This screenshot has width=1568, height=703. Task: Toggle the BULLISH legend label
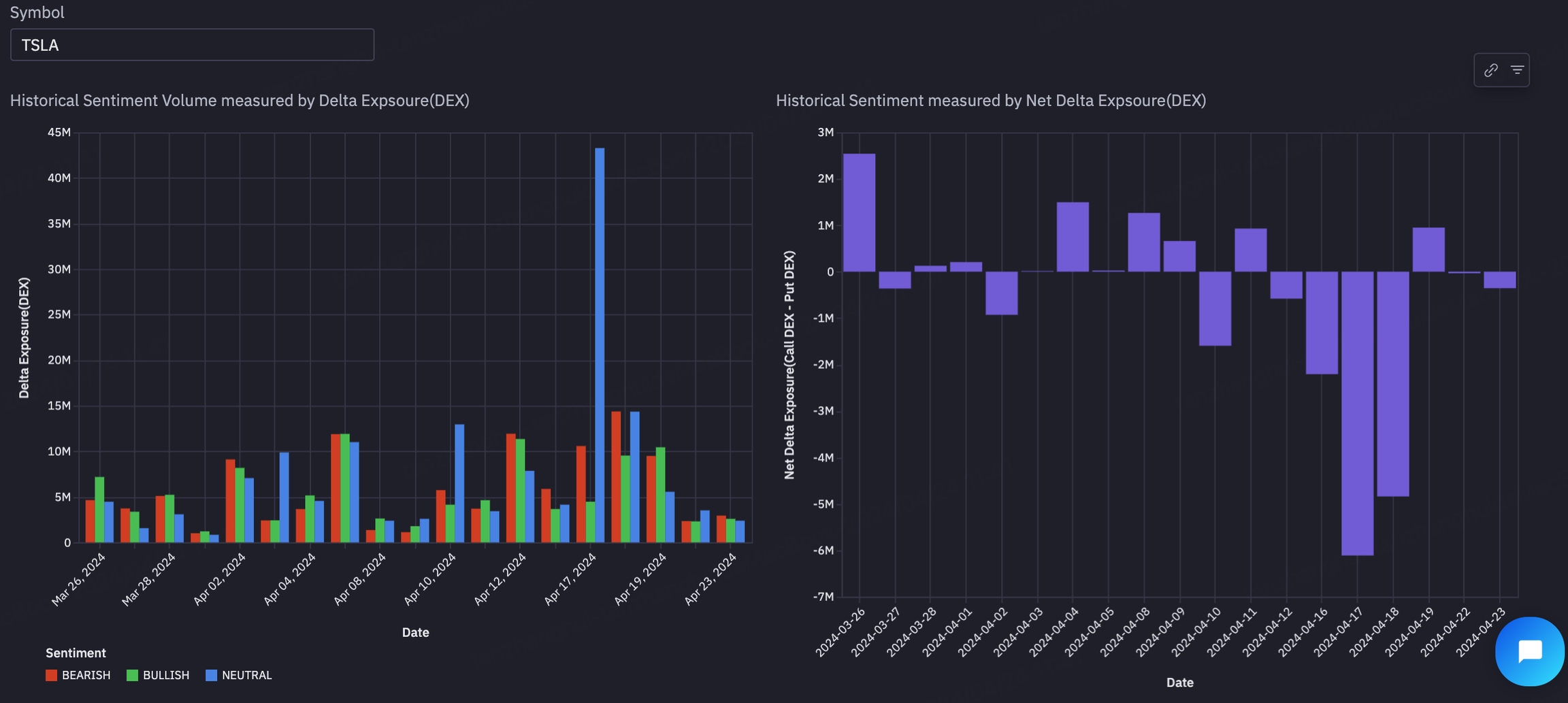[166, 675]
